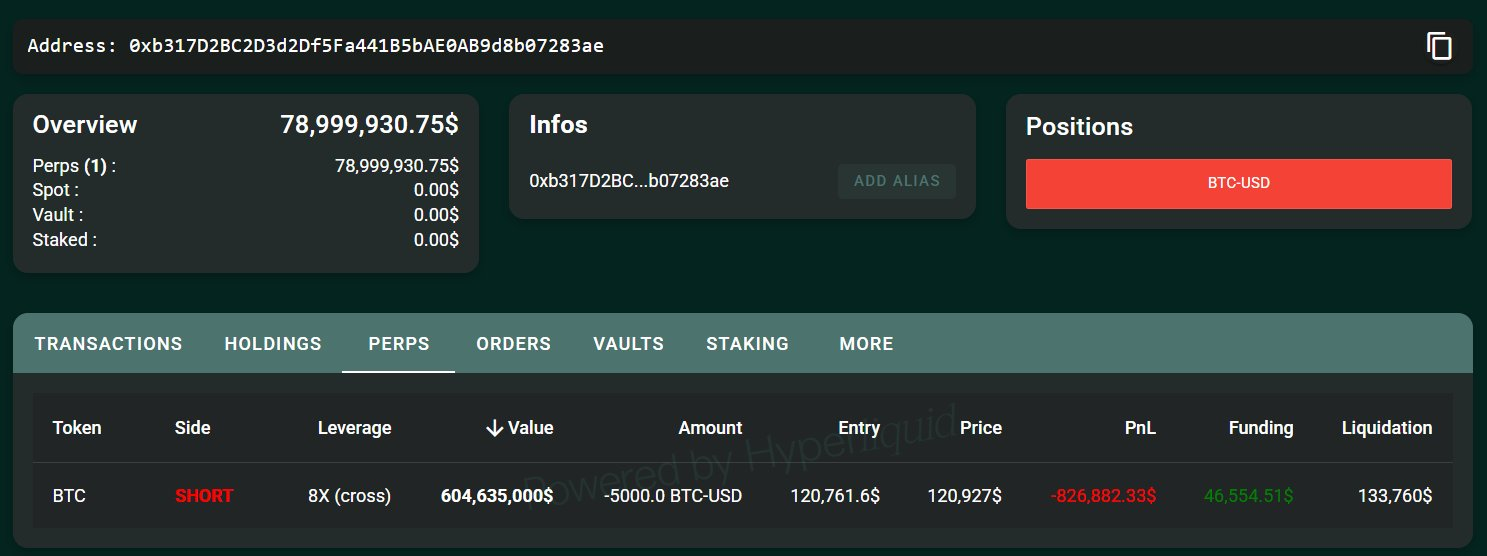
Task: Sort by the Liquidation column header
Action: pos(1386,428)
